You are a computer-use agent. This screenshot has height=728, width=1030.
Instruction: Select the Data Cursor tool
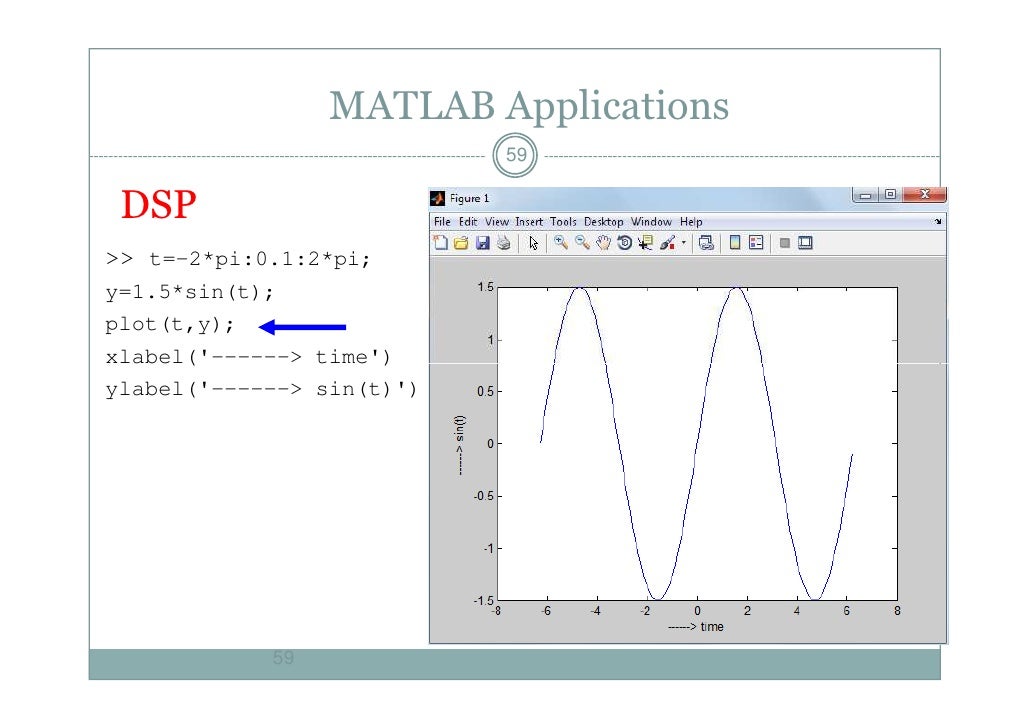[646, 243]
